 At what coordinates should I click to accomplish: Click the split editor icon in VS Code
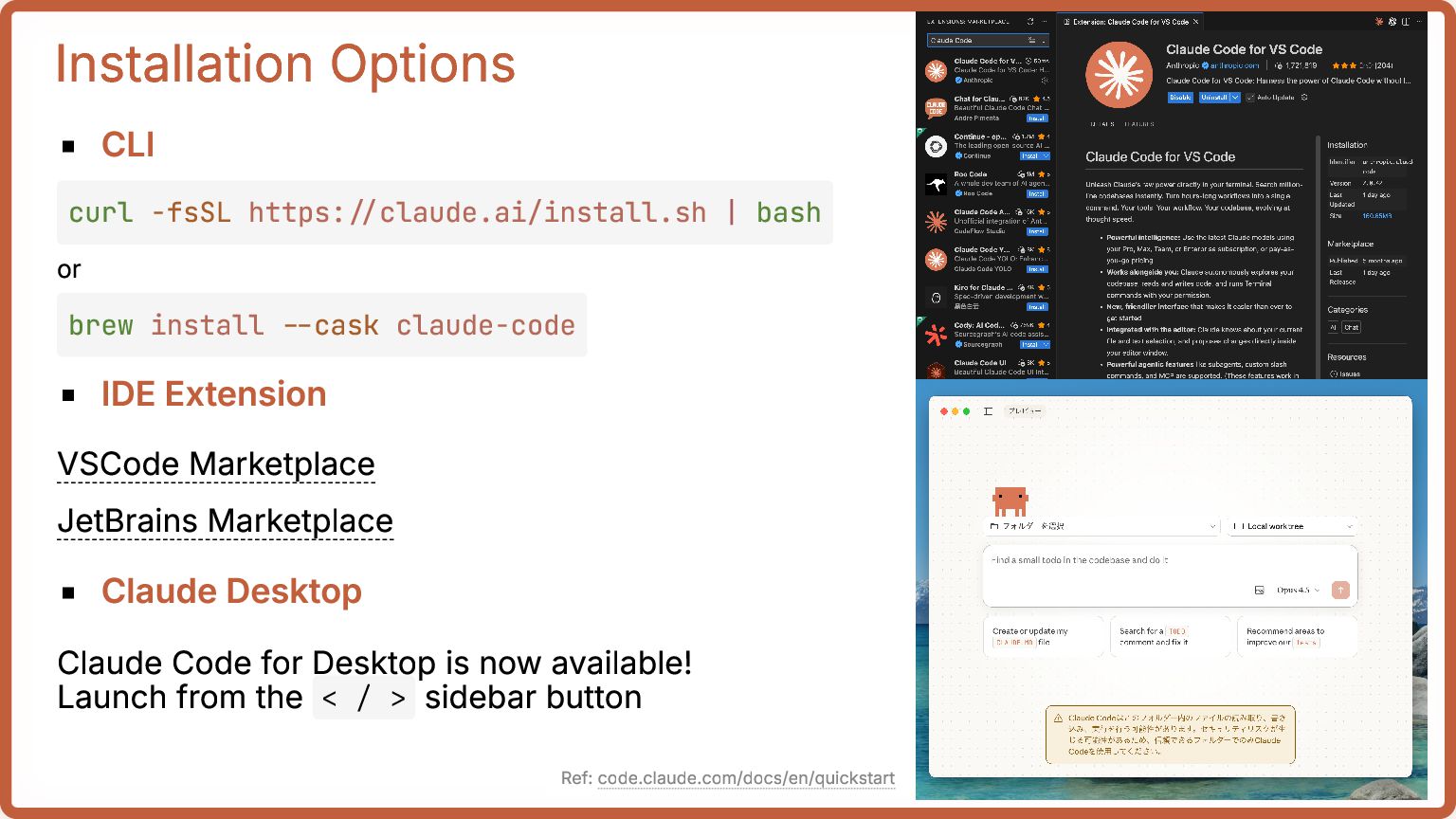[1407, 21]
